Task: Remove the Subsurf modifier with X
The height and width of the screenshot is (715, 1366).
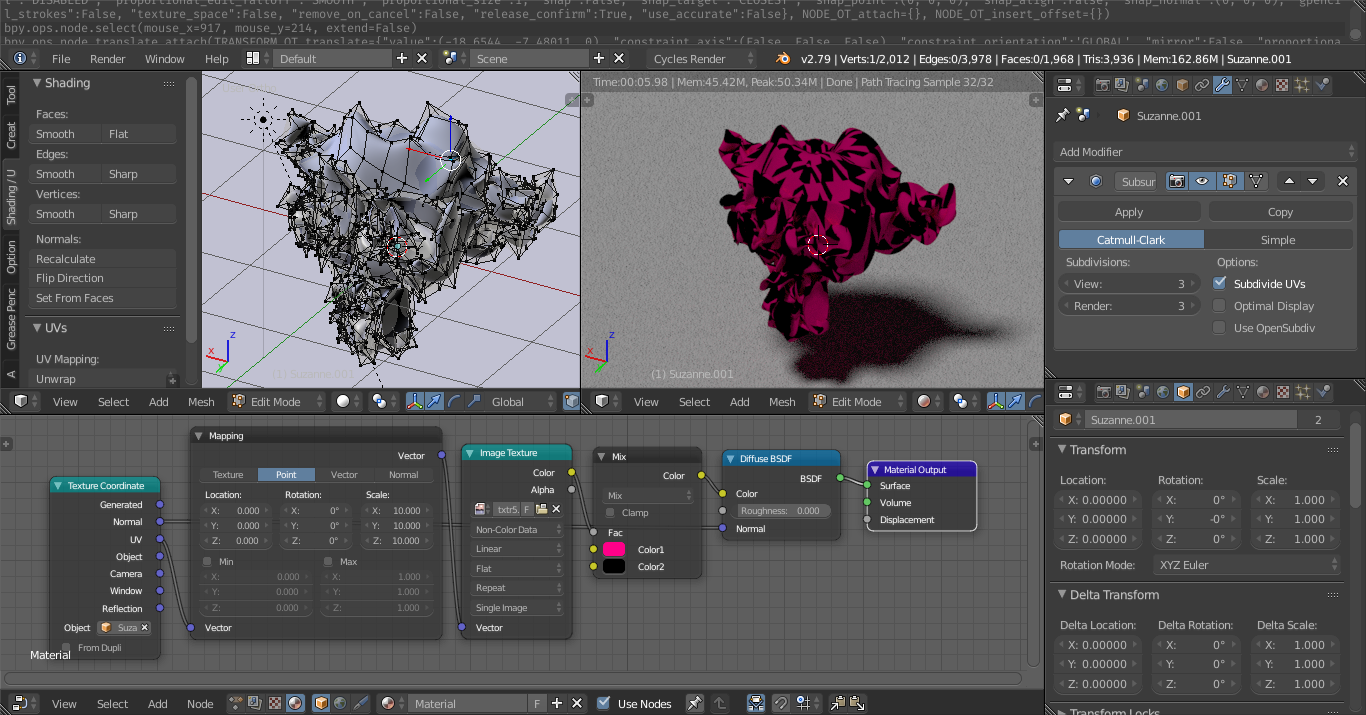Action: point(1343,181)
